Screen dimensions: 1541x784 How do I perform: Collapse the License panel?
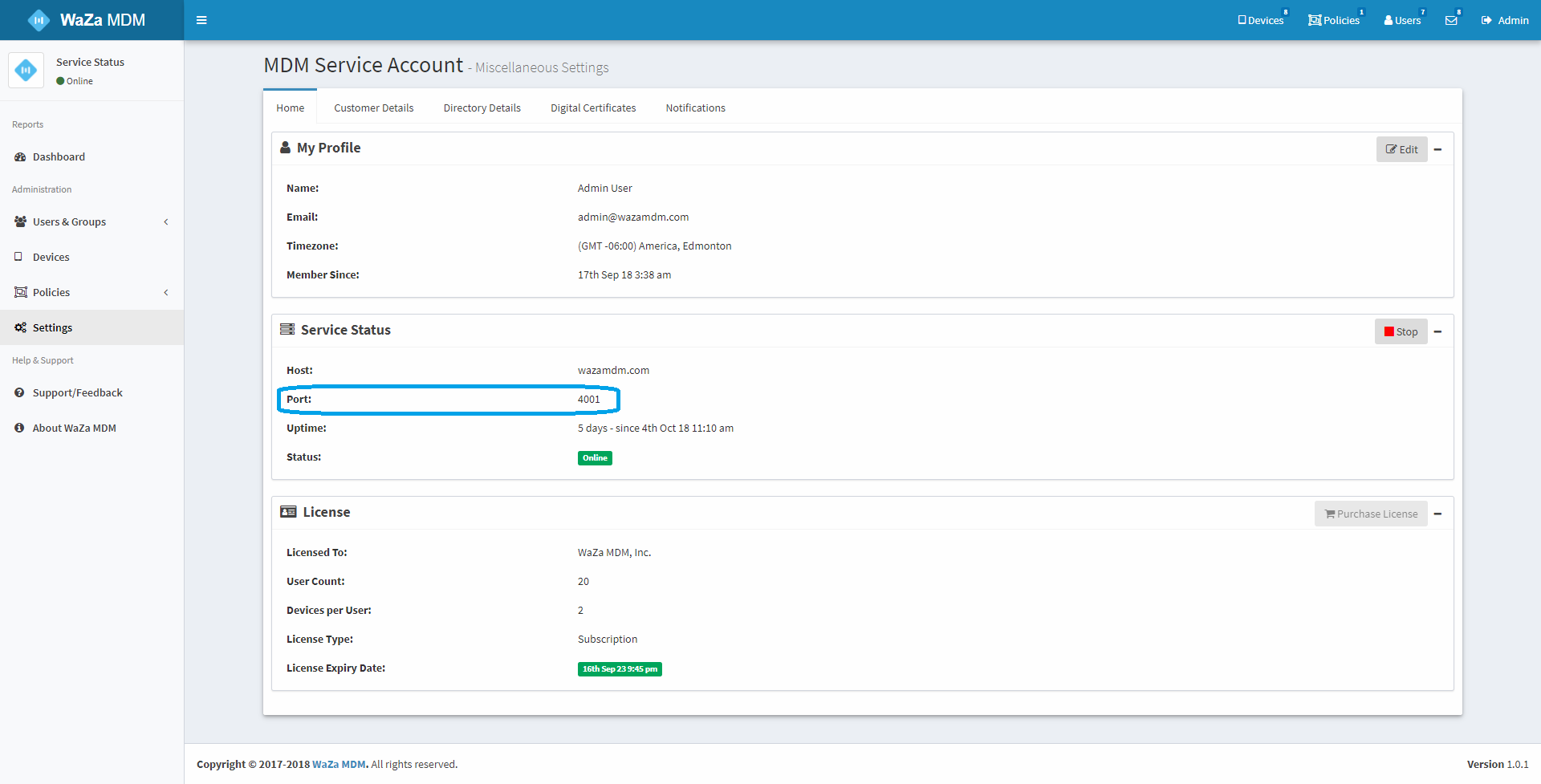pyautogui.click(x=1437, y=514)
